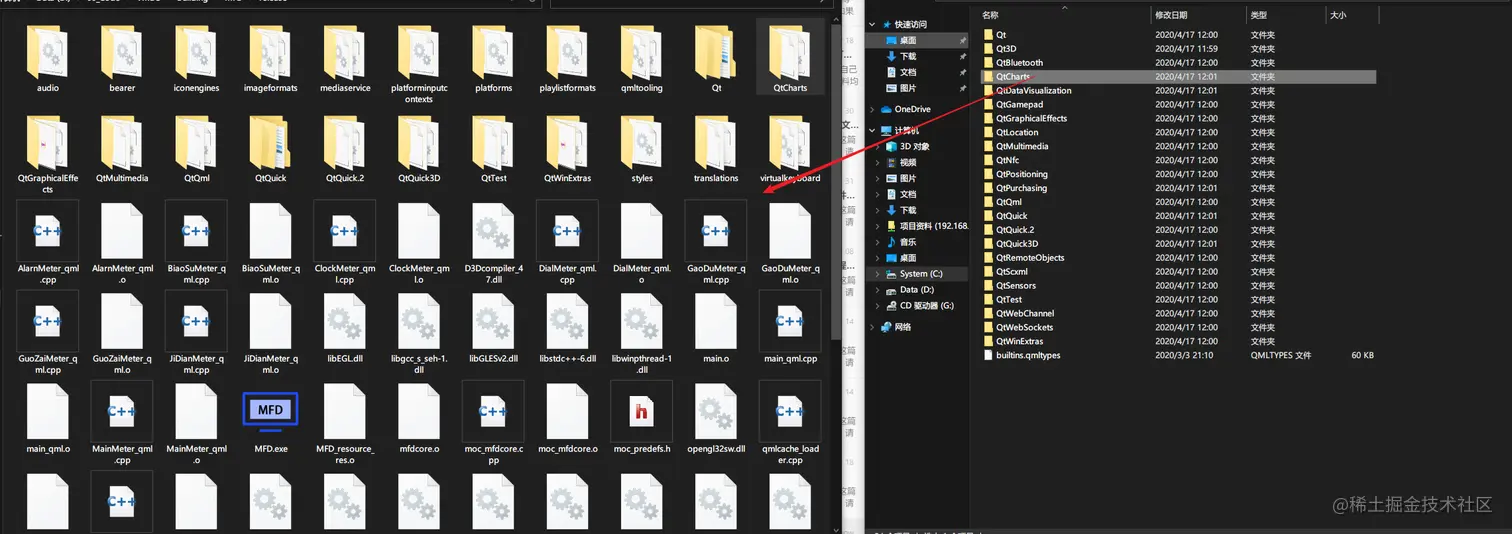Screen dimensions: 1512x534
Task: Select the QtLocation folder row
Action: 1178,132
